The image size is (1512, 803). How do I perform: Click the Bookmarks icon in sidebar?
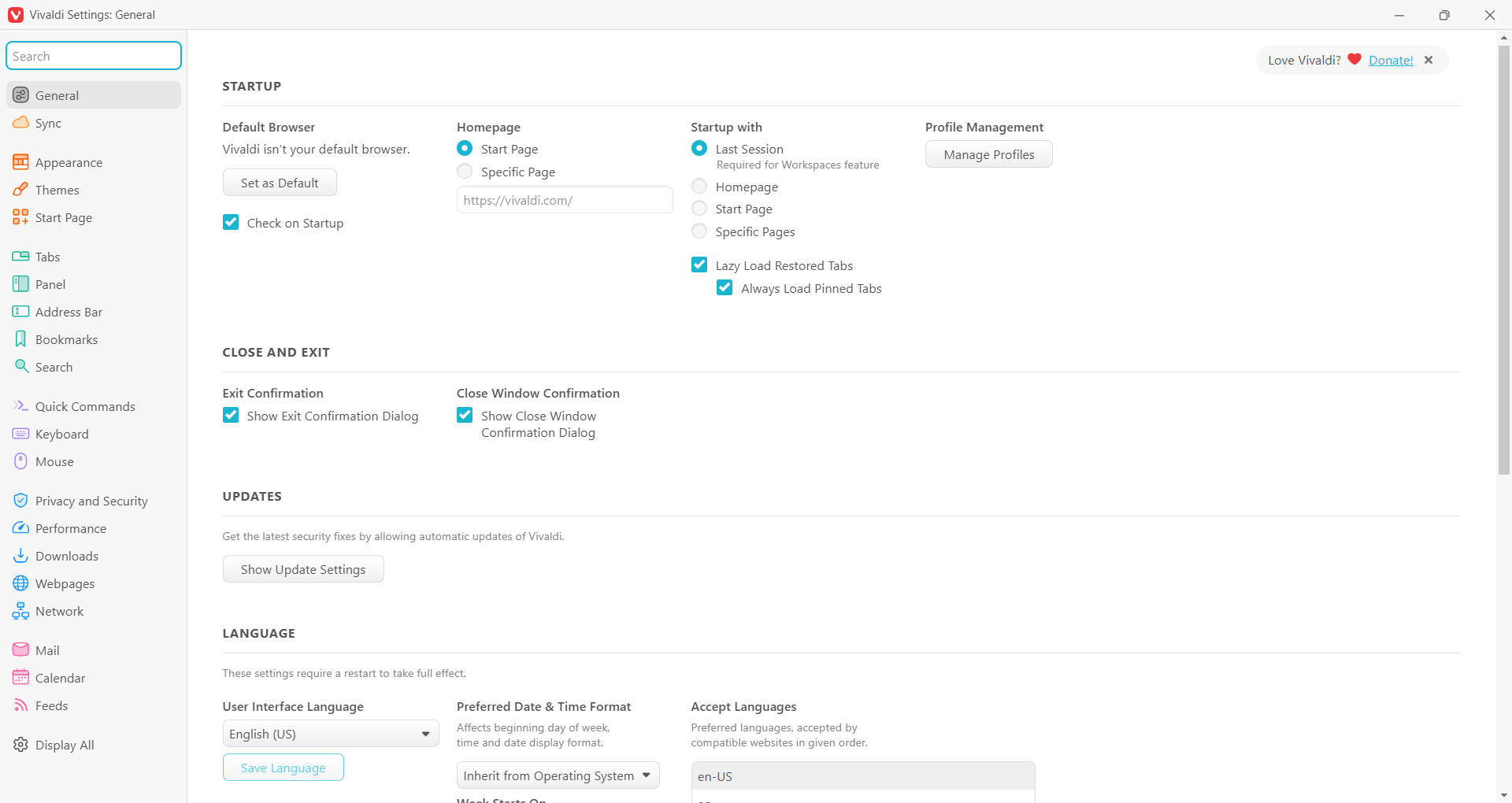pos(20,339)
